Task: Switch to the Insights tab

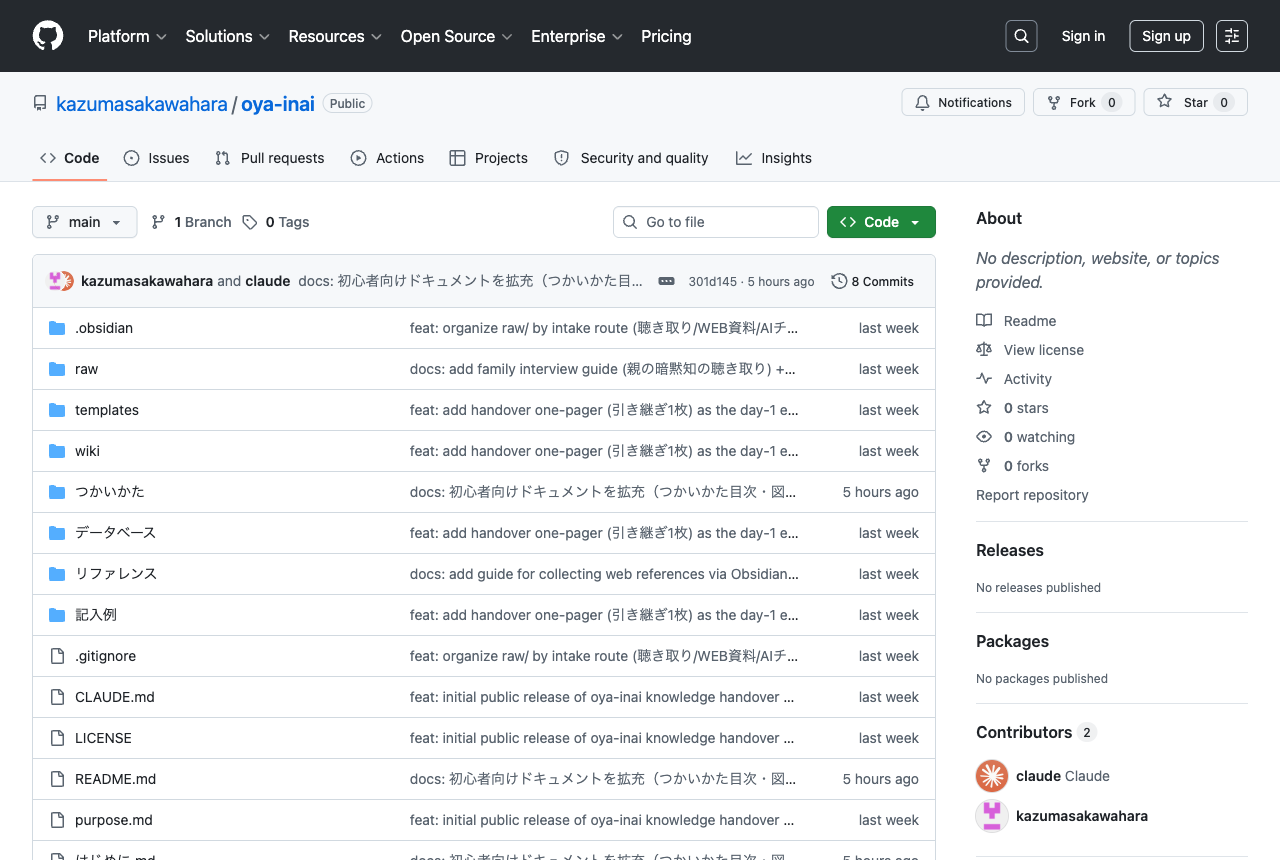Action: pyautogui.click(x=774, y=158)
